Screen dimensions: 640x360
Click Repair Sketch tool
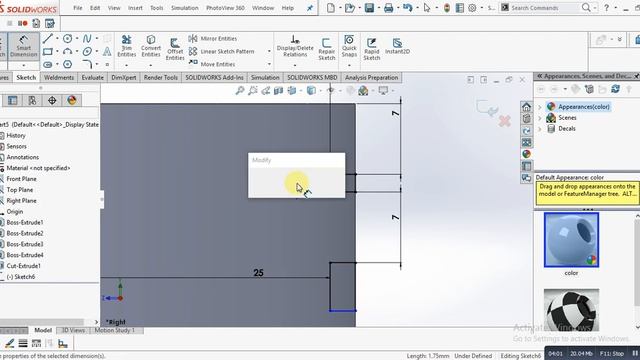(327, 49)
